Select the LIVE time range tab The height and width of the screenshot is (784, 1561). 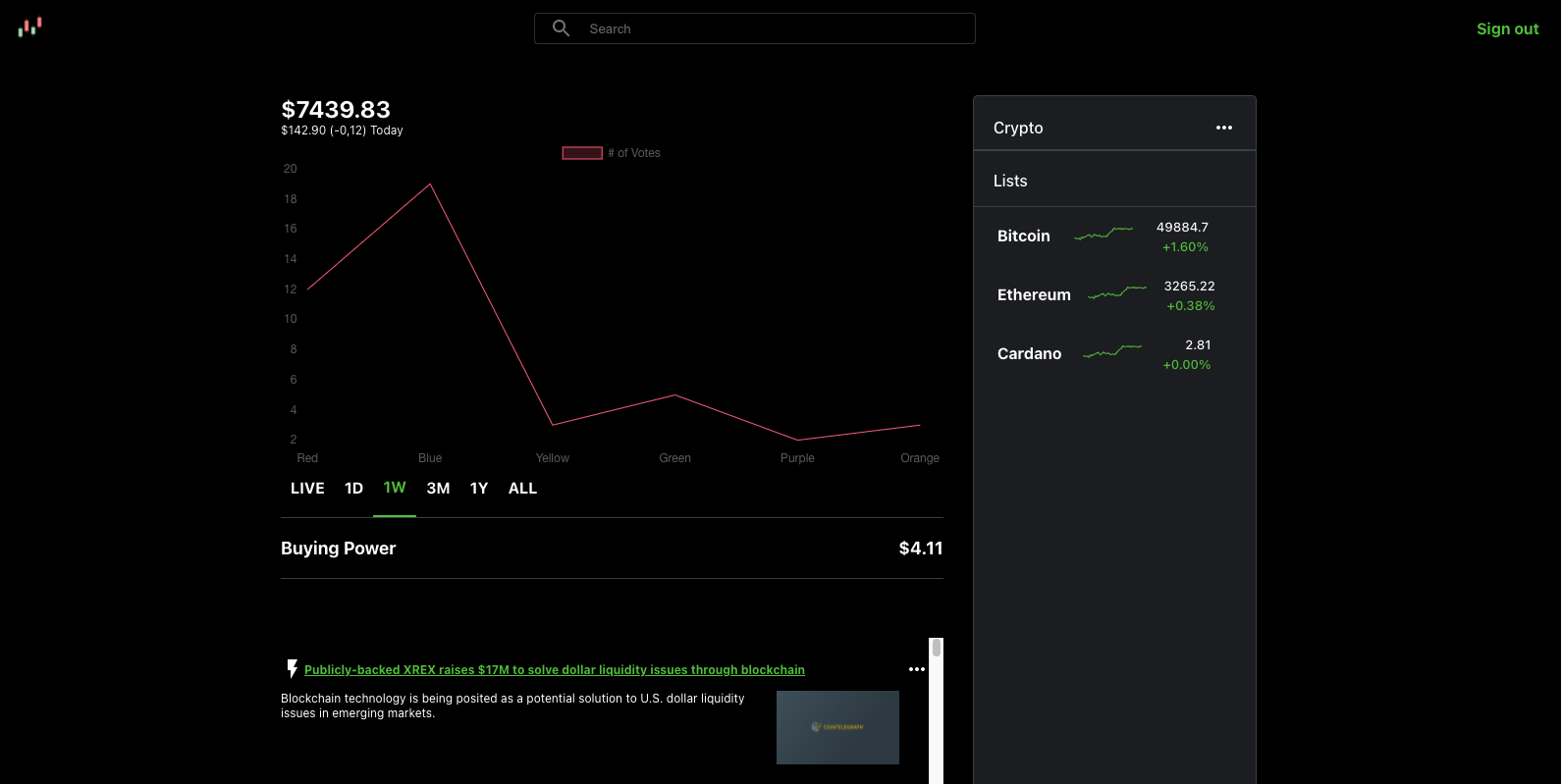pyautogui.click(x=307, y=489)
